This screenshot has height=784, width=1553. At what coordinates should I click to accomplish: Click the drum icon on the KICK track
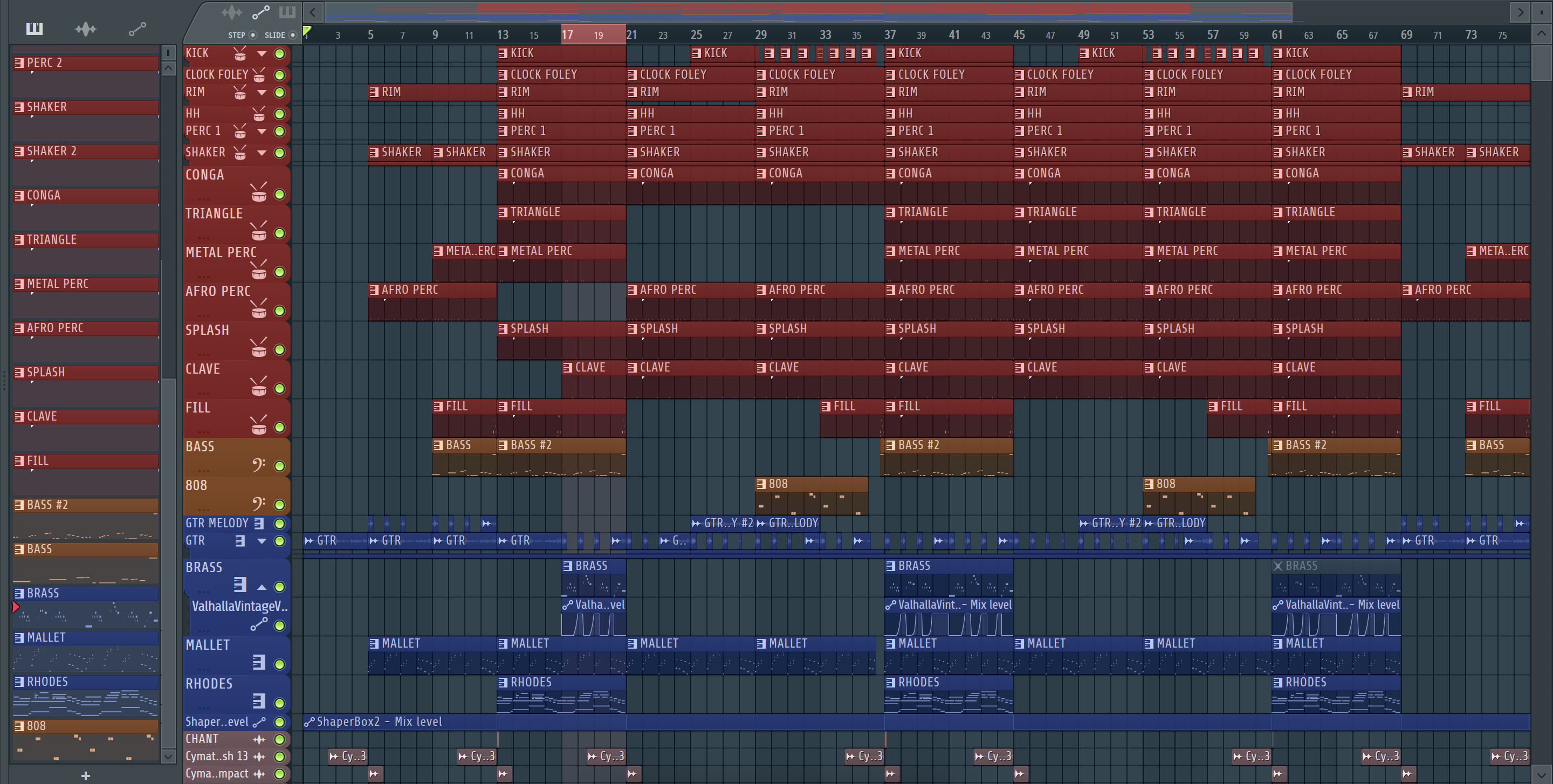240,53
